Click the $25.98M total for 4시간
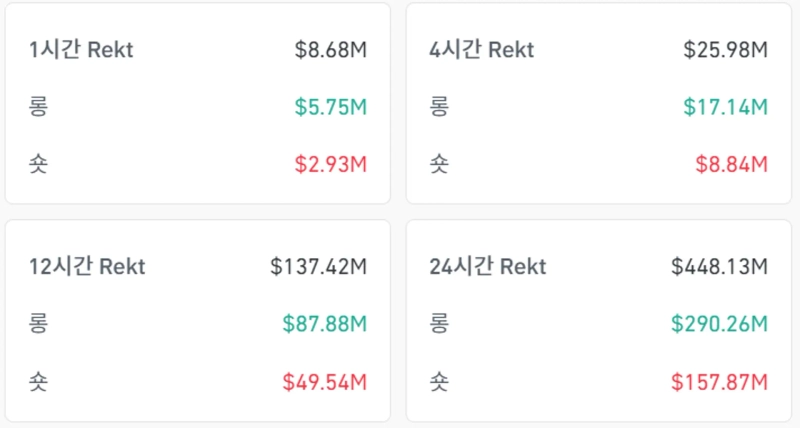800x428 pixels. (725, 49)
